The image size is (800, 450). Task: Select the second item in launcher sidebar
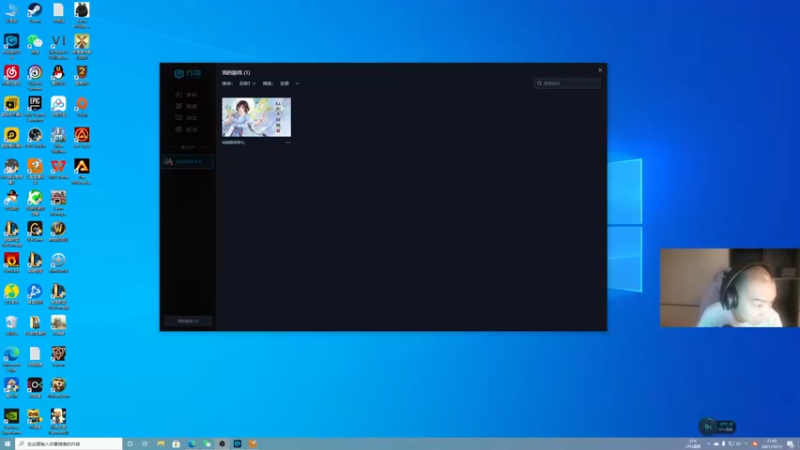click(x=186, y=106)
